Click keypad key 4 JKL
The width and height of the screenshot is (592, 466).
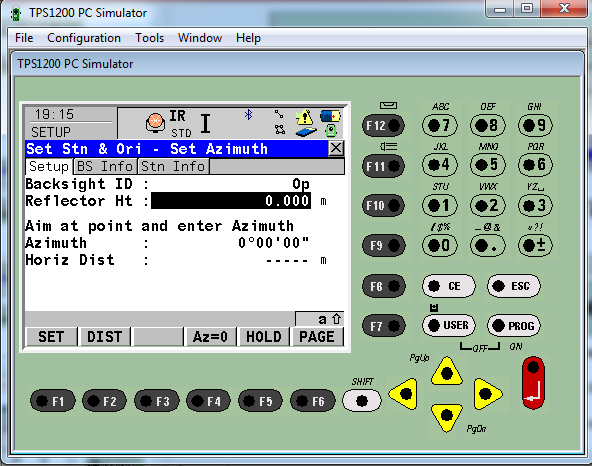pos(440,165)
